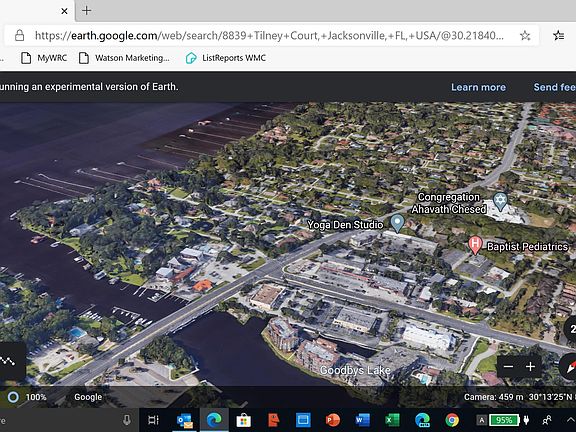This screenshot has height=432, width=576.
Task: Click the Congregation Ahavath Chesed label
Action: coord(449,203)
